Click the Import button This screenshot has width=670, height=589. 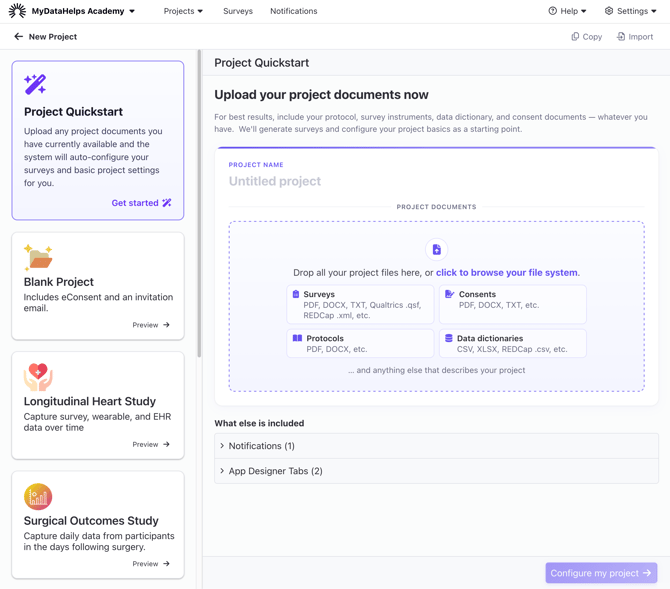tap(635, 37)
